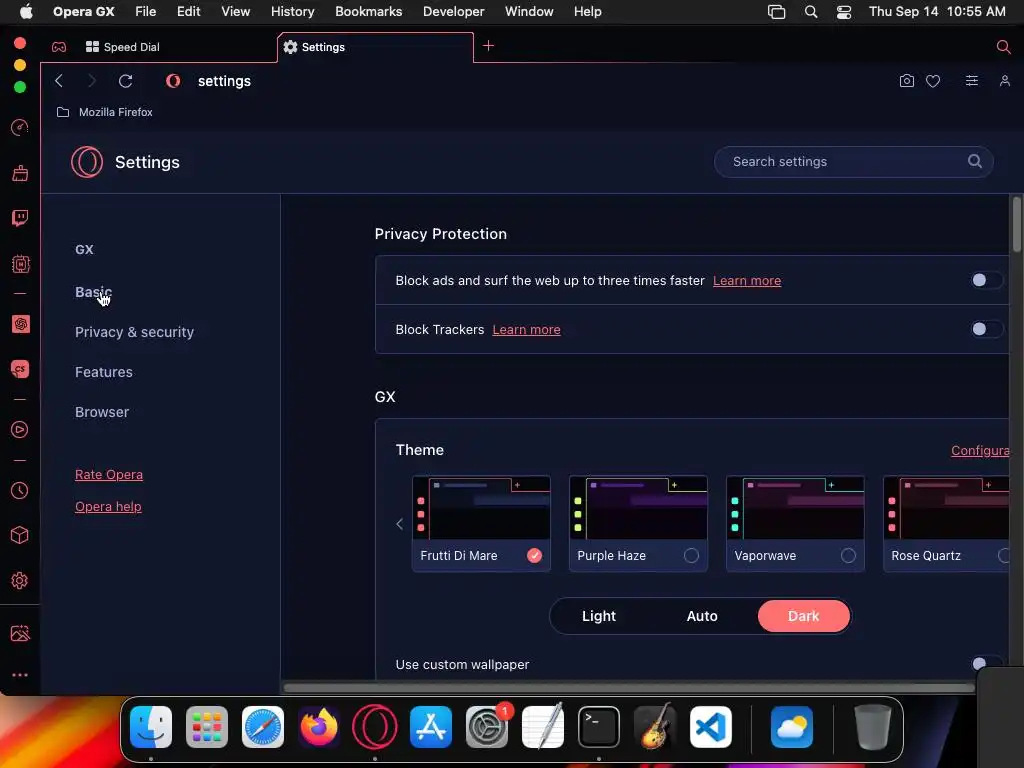Viewport: 1024px width, 768px height.
Task: Click the address bar showing settings
Action: [224, 81]
